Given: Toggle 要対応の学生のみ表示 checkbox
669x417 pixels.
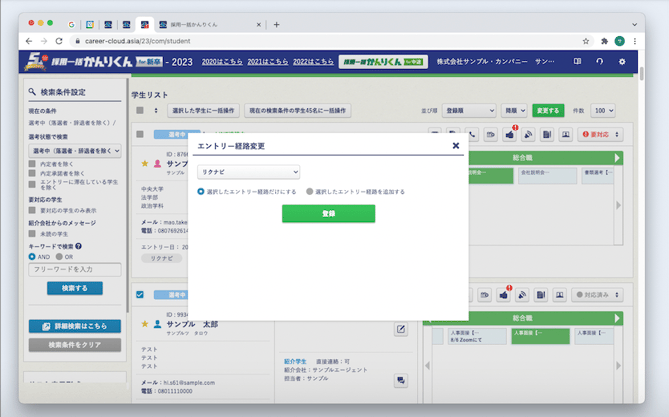Looking at the screenshot, I should 32,210.
